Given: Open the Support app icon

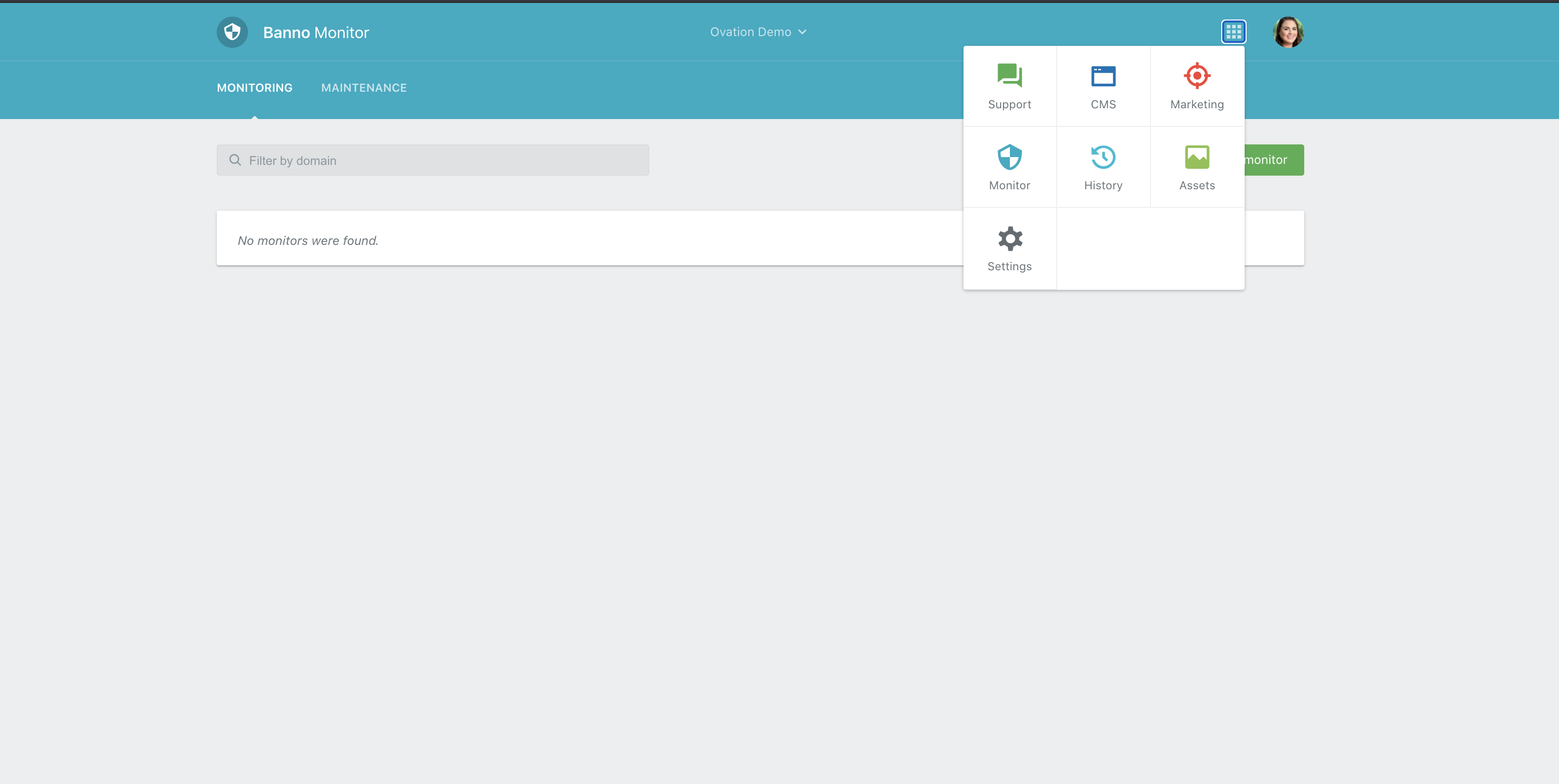Looking at the screenshot, I should [x=1009, y=76].
